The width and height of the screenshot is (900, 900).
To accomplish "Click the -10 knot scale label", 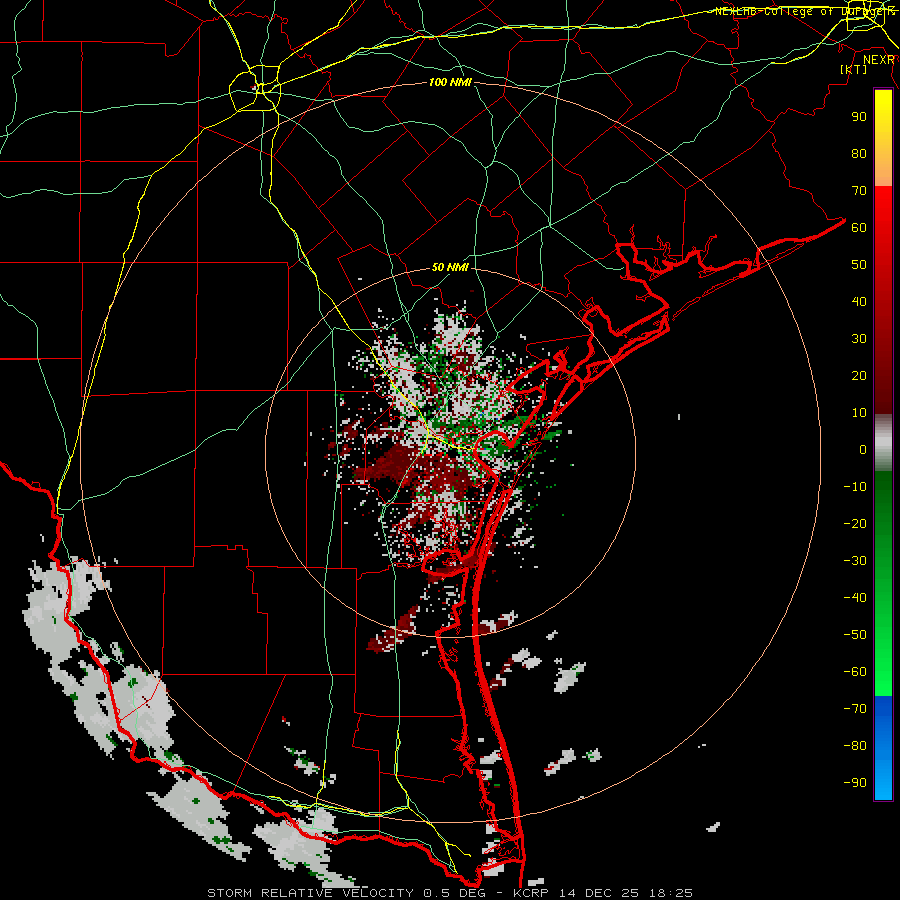I will [855, 487].
